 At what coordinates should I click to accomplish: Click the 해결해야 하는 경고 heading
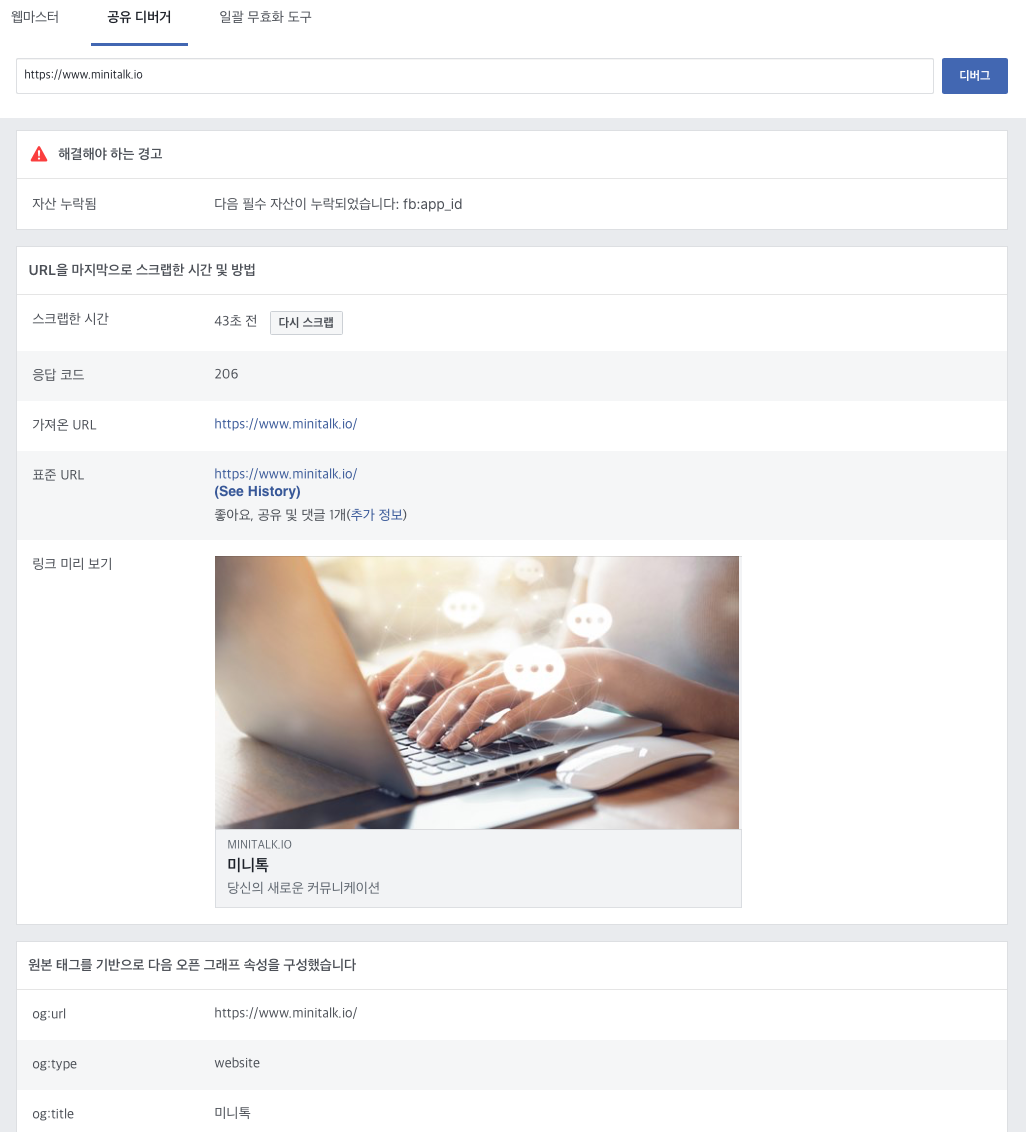pos(110,154)
